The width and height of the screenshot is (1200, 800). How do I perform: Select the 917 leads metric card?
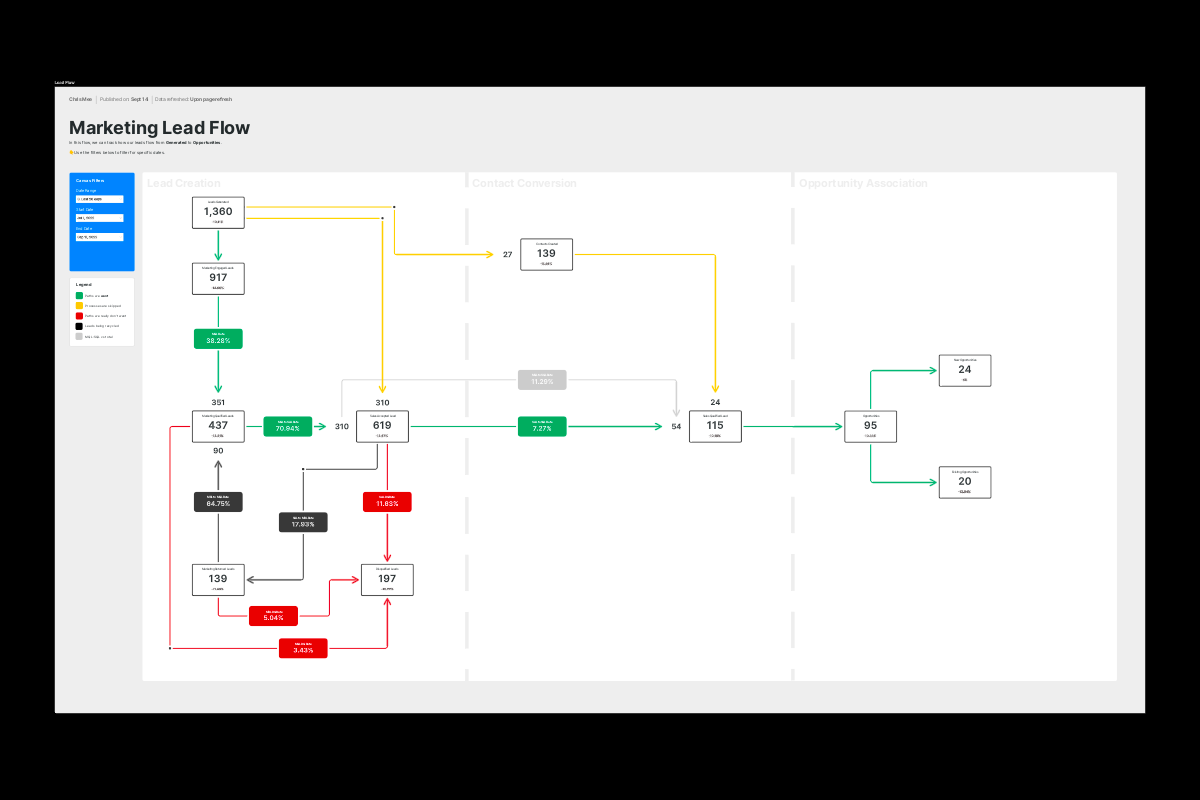[x=218, y=278]
